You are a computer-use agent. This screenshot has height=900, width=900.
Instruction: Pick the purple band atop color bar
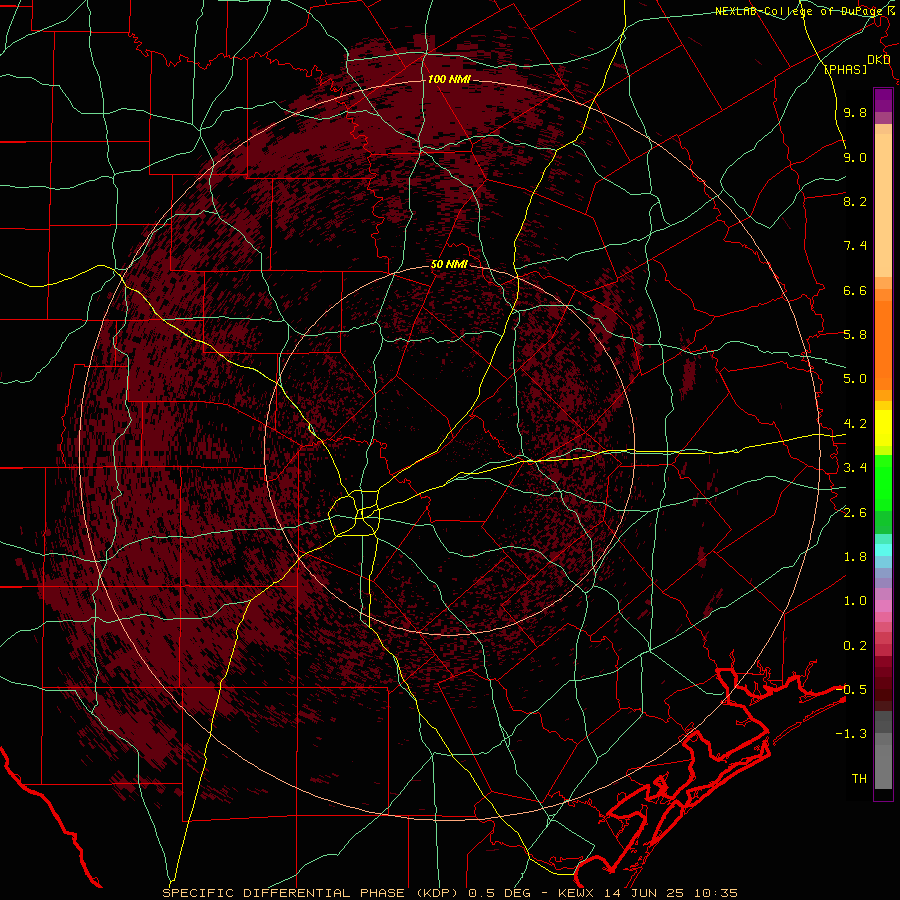pyautogui.click(x=883, y=100)
